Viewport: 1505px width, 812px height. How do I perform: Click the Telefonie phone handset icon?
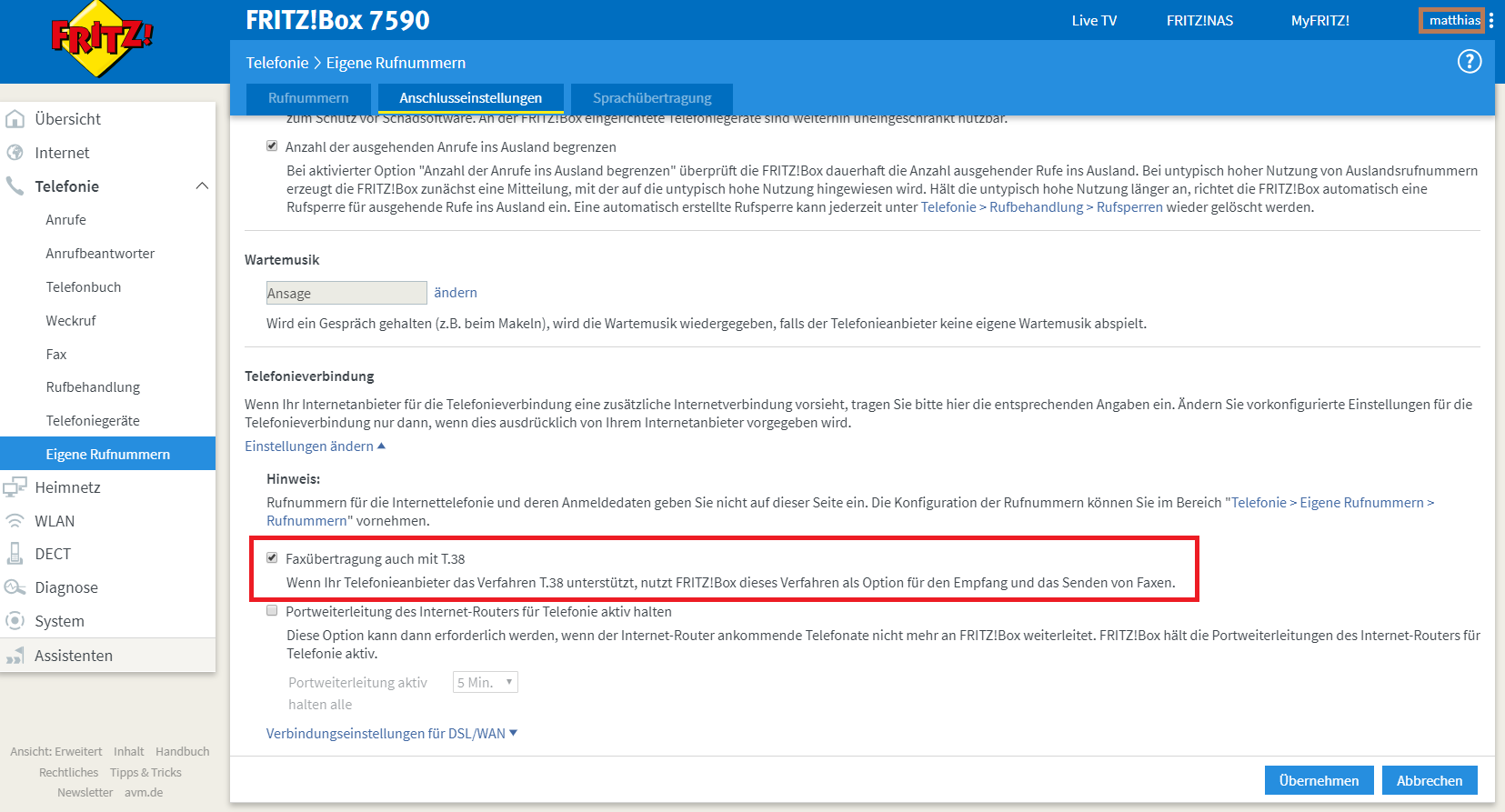click(15, 186)
